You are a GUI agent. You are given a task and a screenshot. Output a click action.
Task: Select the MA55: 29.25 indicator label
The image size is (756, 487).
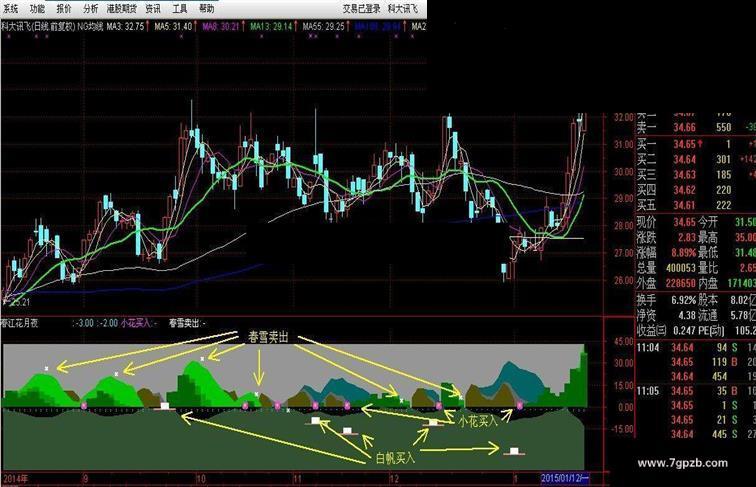click(x=324, y=26)
